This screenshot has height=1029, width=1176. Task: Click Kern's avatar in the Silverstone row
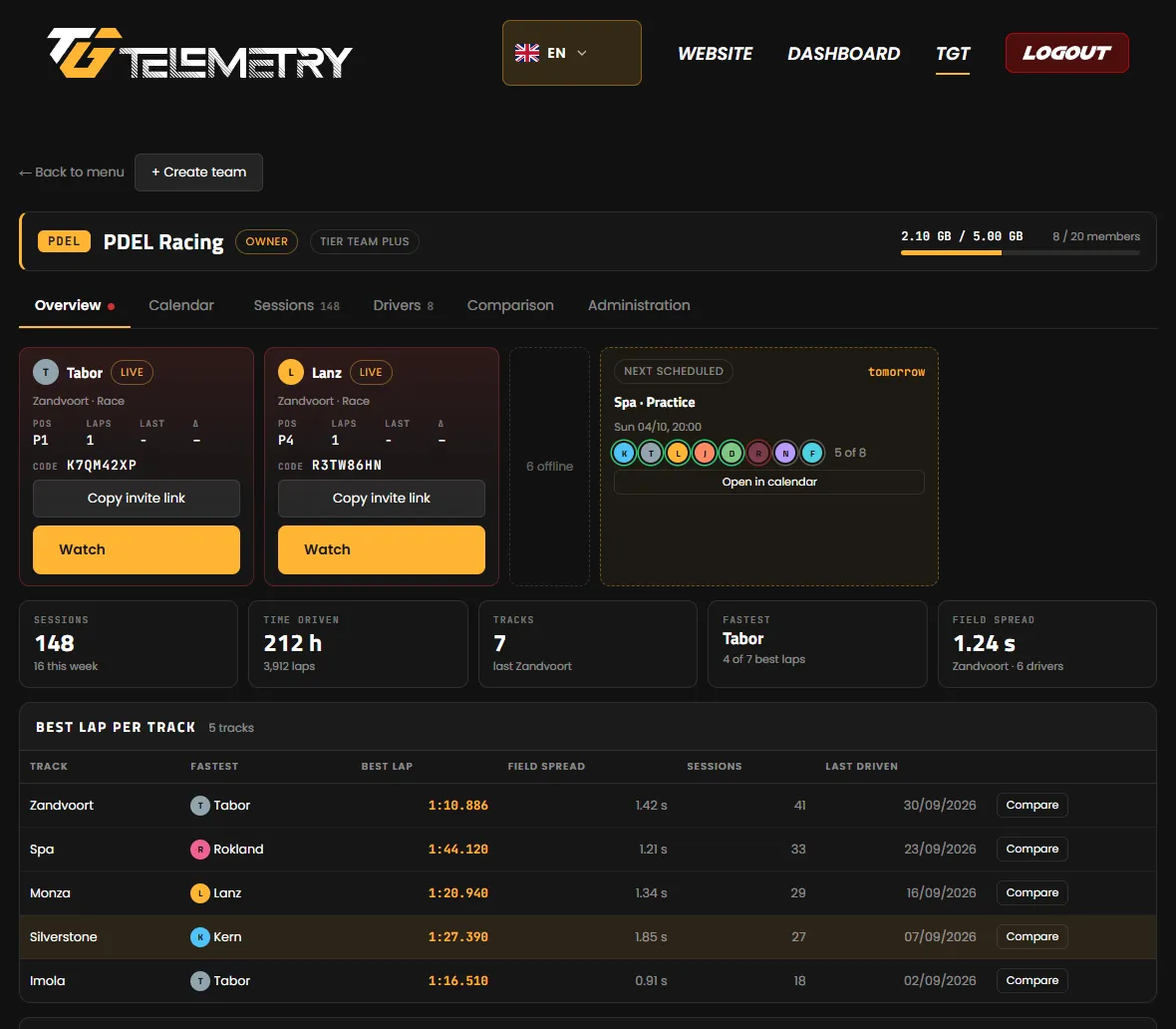point(200,936)
